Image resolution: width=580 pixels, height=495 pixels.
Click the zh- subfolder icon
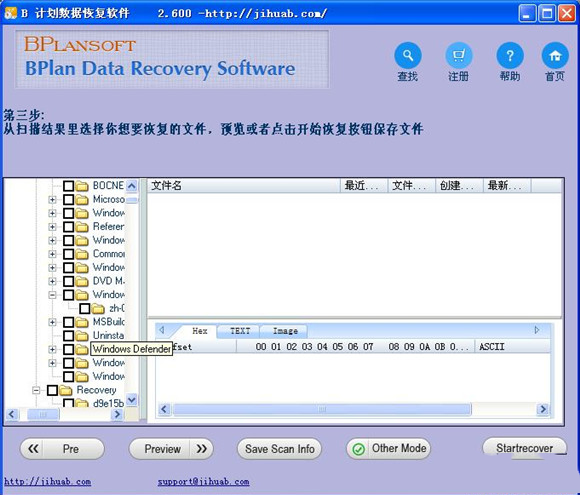point(98,308)
